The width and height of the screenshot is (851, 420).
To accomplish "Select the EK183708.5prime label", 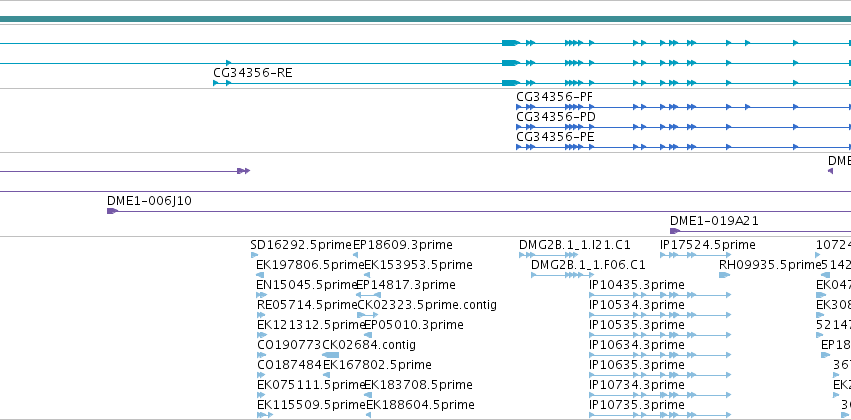I will coord(418,385).
